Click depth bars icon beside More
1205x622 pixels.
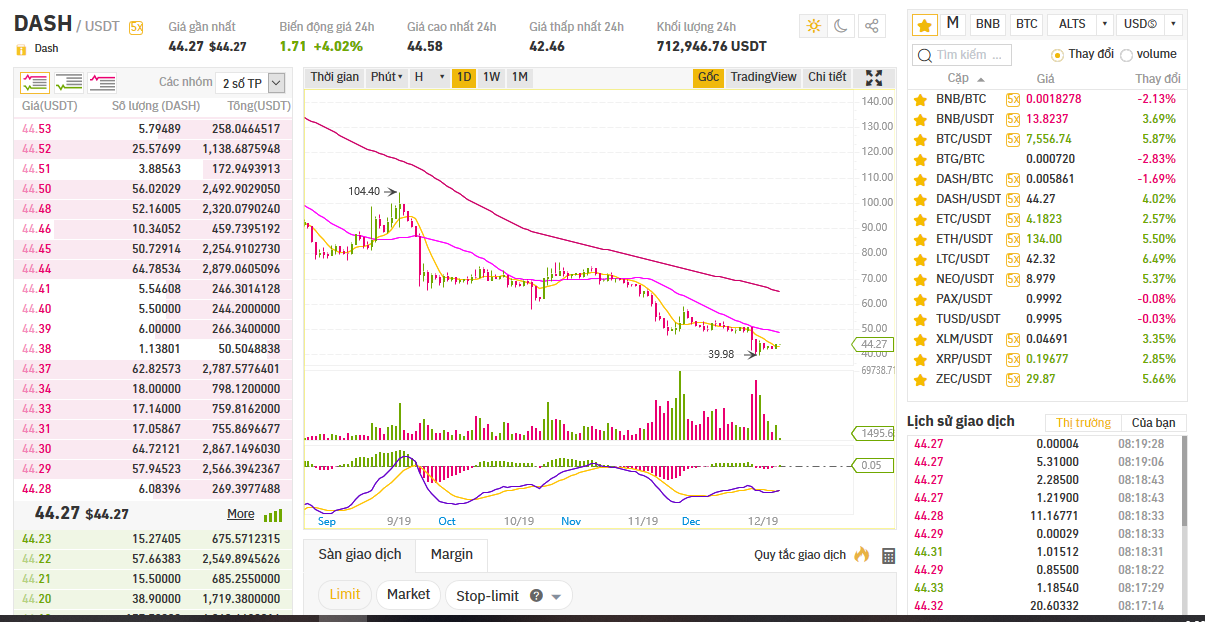pyautogui.click(x=273, y=515)
